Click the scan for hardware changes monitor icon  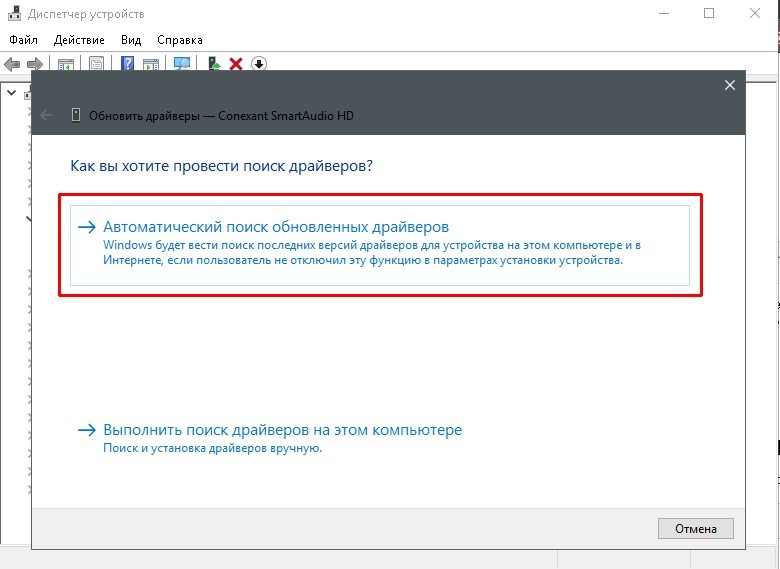coord(182,63)
